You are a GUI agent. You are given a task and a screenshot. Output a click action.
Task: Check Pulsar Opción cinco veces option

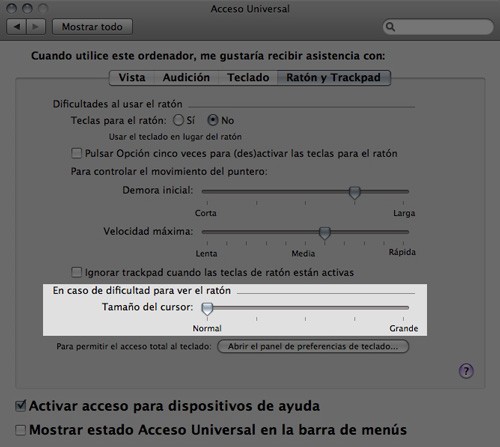[77, 154]
